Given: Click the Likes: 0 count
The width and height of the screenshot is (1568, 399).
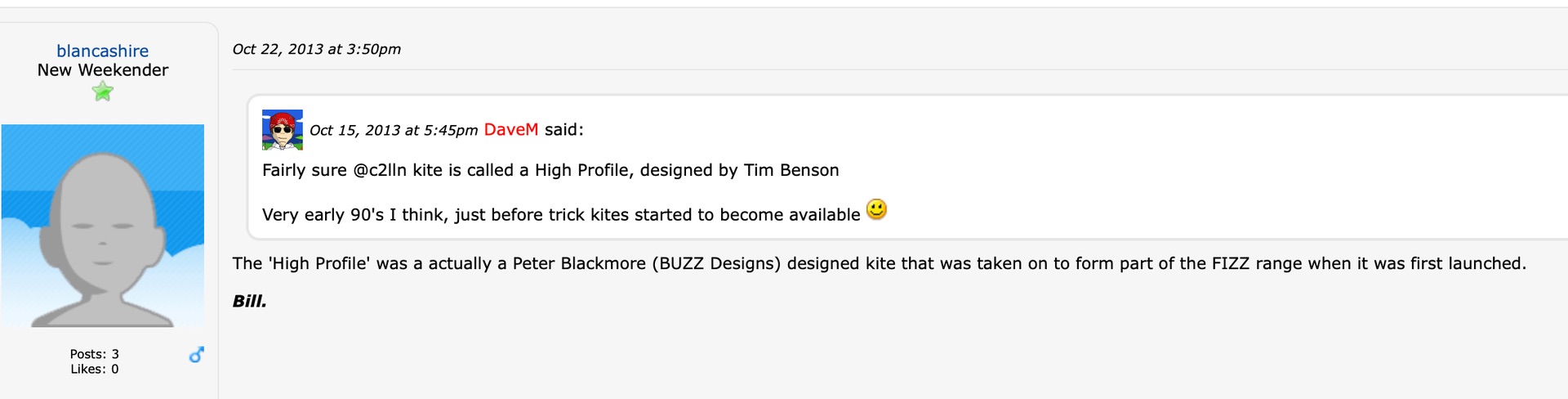Looking at the screenshot, I should pyautogui.click(x=94, y=369).
